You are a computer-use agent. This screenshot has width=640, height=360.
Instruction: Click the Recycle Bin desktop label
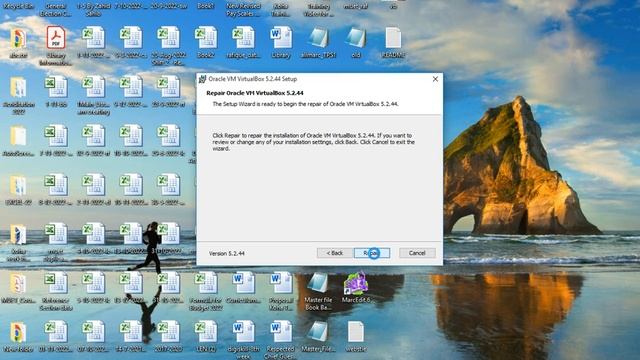click(x=18, y=6)
